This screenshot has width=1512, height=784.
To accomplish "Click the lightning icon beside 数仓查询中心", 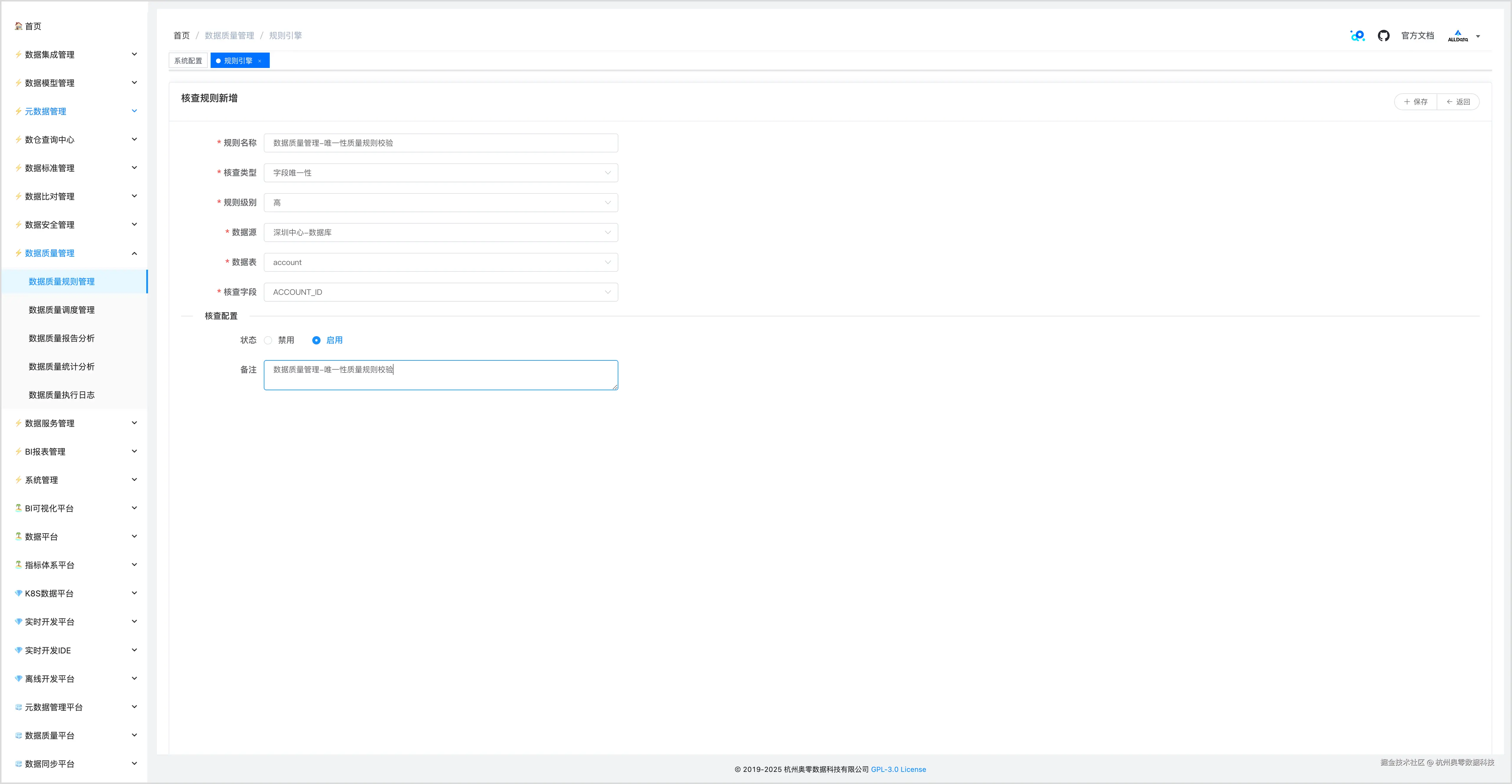I will [x=19, y=140].
